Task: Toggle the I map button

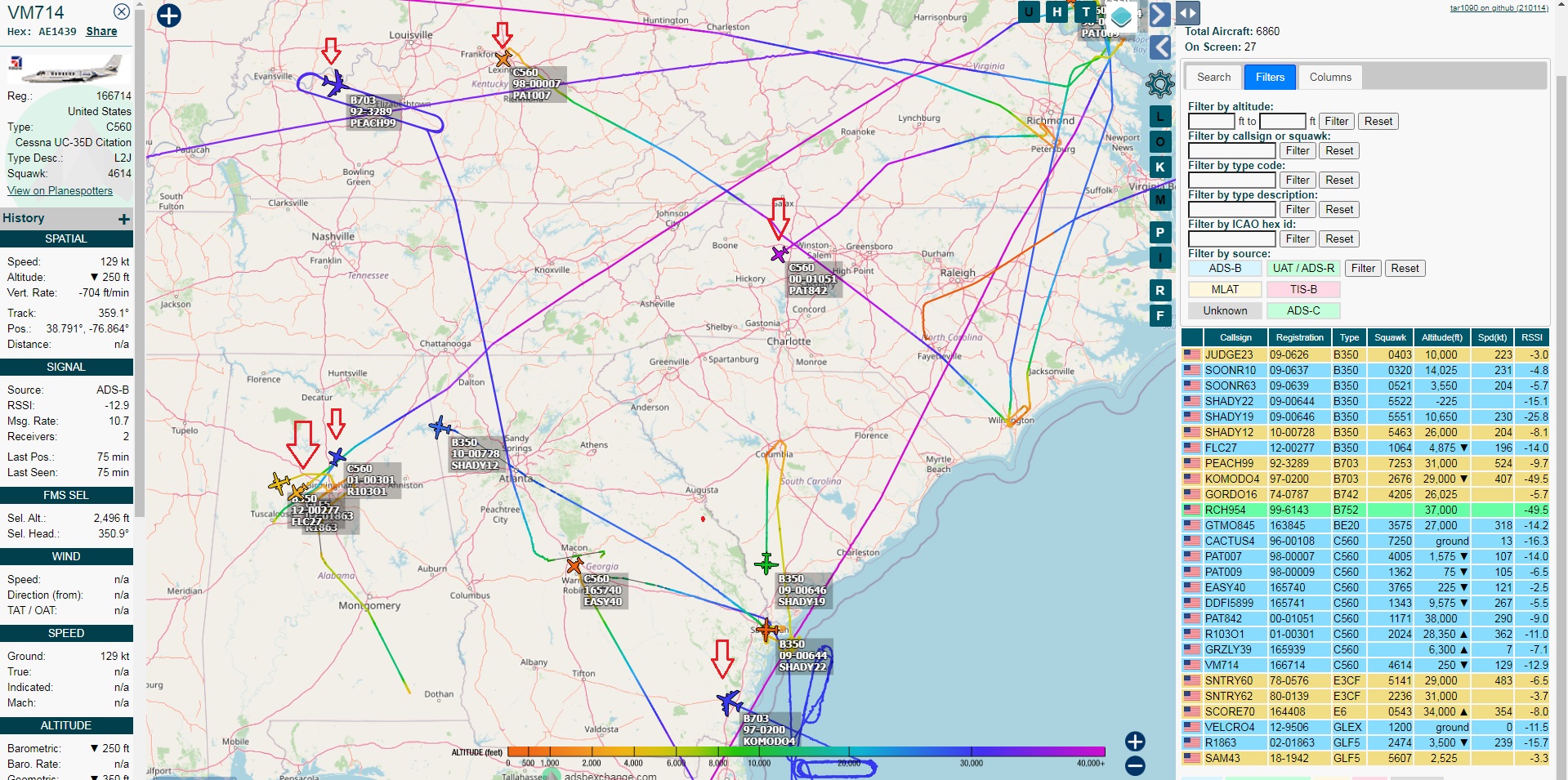Action: pos(1160,258)
